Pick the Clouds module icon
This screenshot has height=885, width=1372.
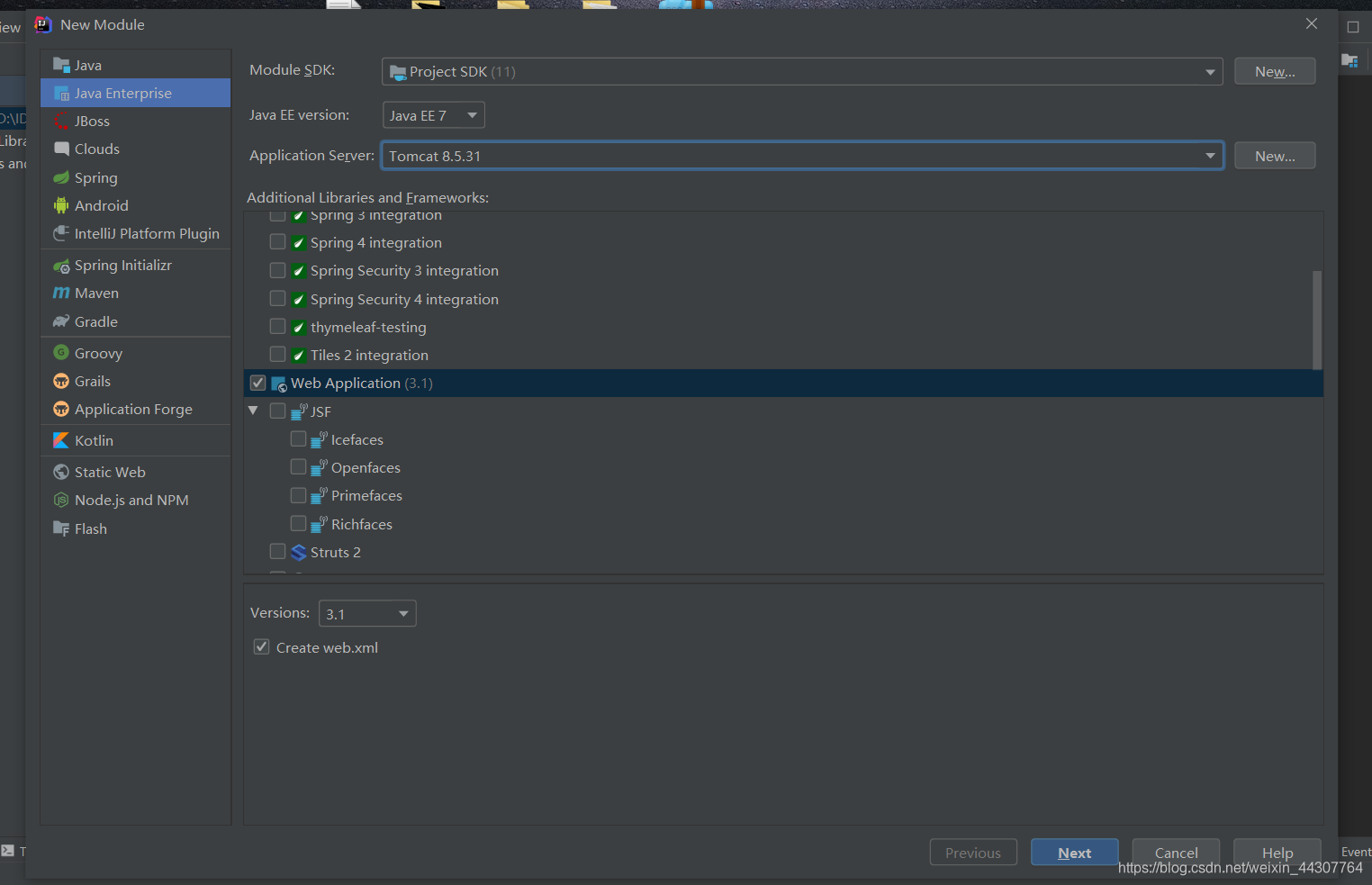coord(61,149)
